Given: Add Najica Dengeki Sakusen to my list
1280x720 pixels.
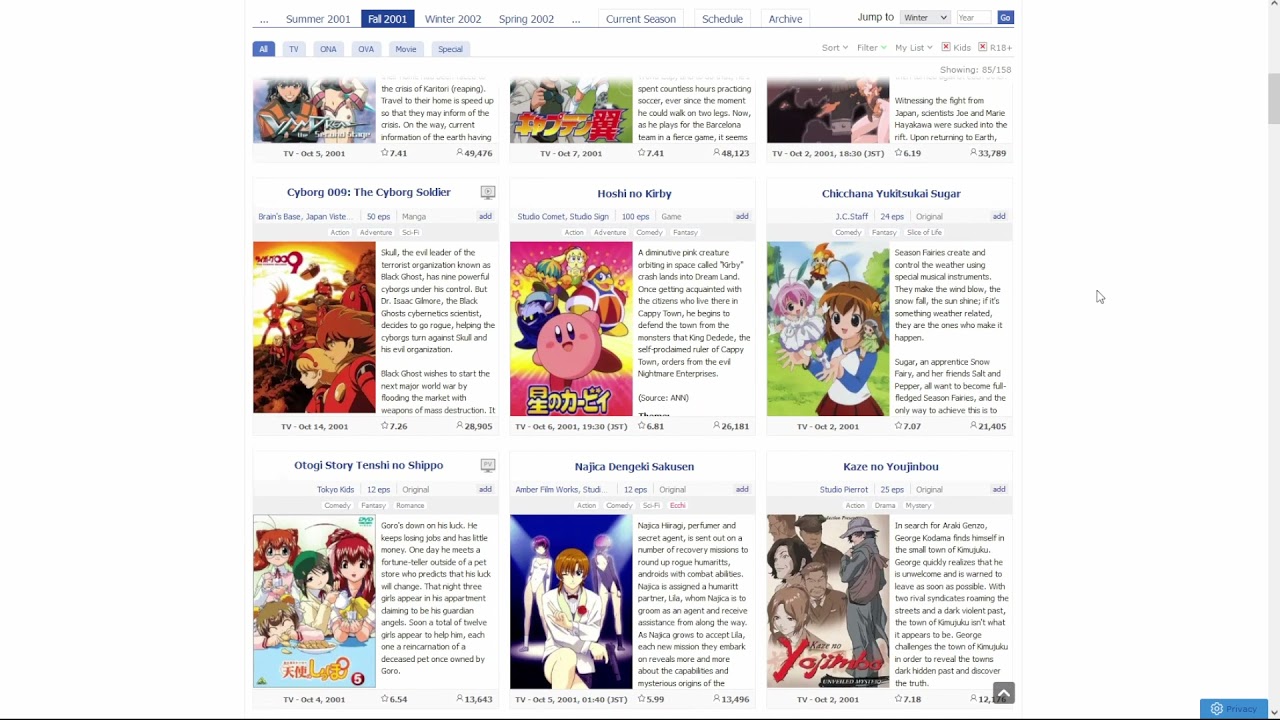Looking at the screenshot, I should coord(742,489).
